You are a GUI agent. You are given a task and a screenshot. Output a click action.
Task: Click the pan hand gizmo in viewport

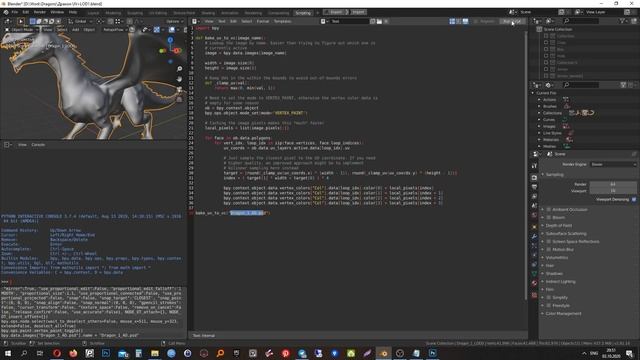(179, 79)
